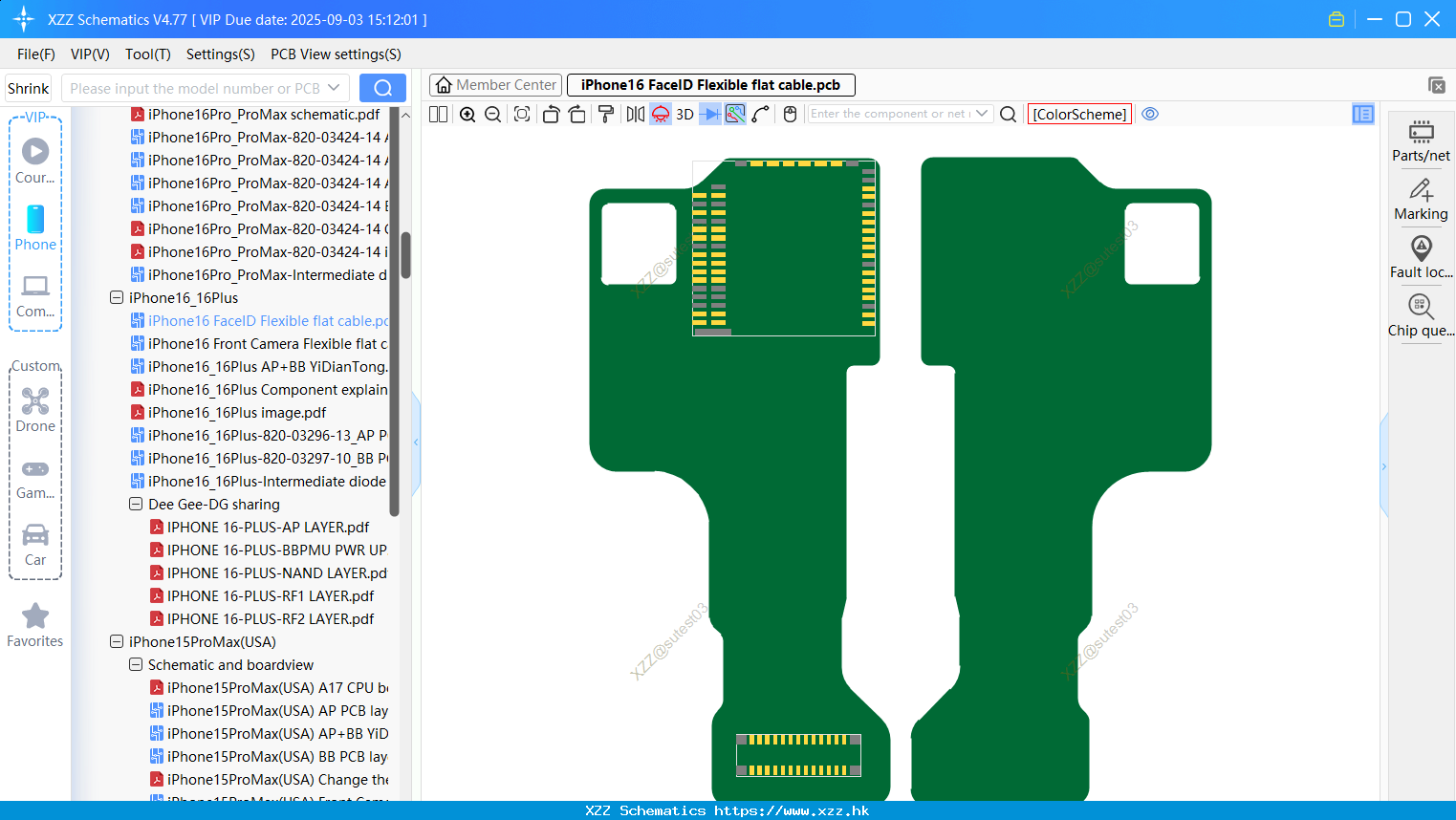Expand the component or net dropdown arrow
This screenshot has height=820, width=1456.
click(x=982, y=114)
